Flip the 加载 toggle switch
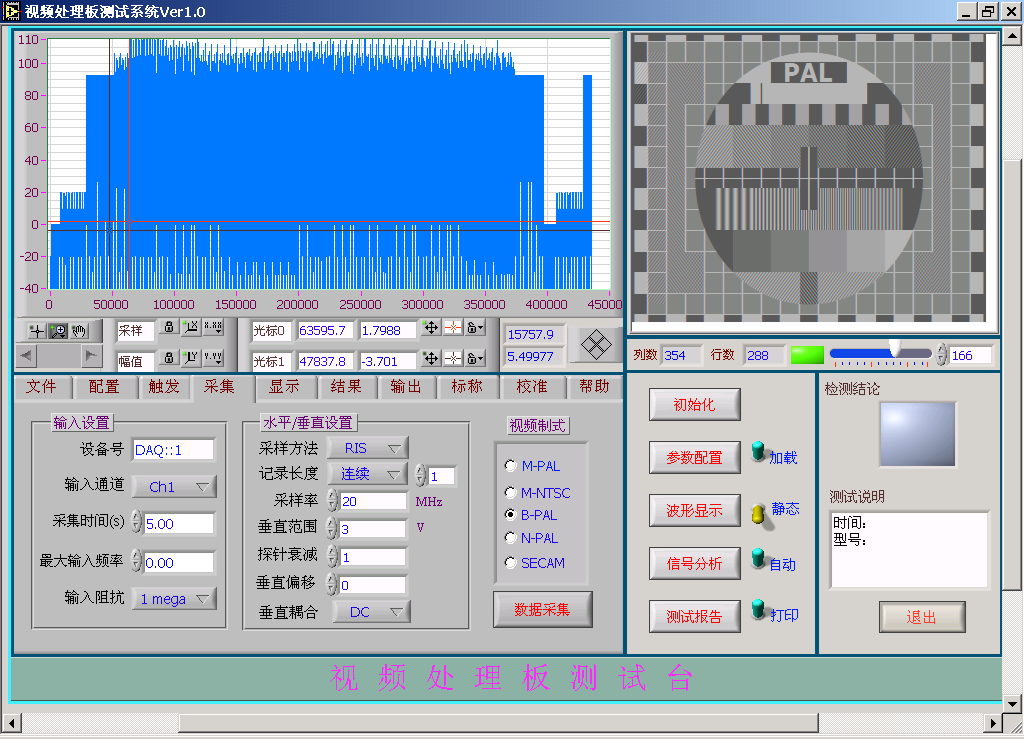 pyautogui.click(x=757, y=453)
